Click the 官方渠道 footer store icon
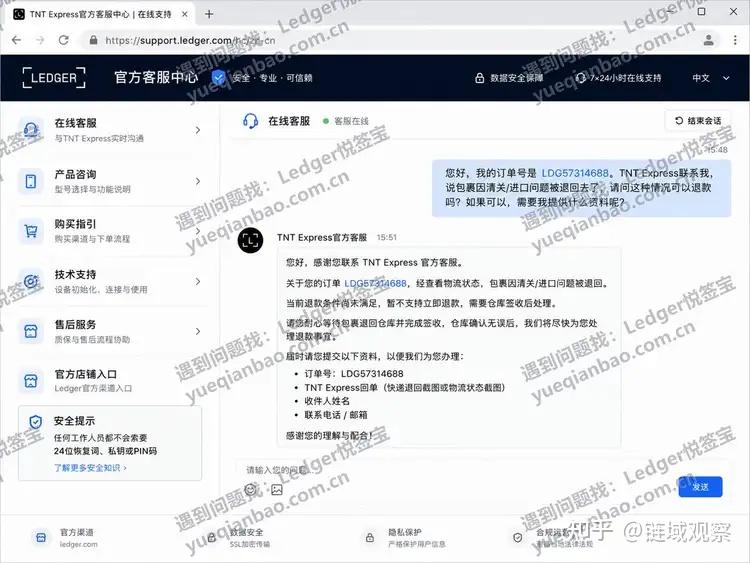This screenshot has width=750, height=563. click(x=41, y=538)
